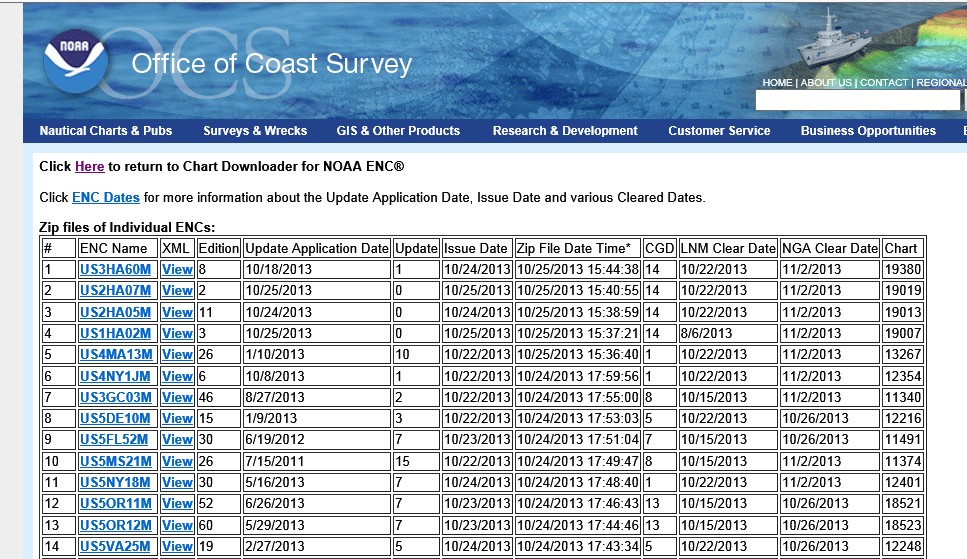967x559 pixels.
Task: Follow the 'Here' link to Chart Downloader
Action: [x=89, y=167]
